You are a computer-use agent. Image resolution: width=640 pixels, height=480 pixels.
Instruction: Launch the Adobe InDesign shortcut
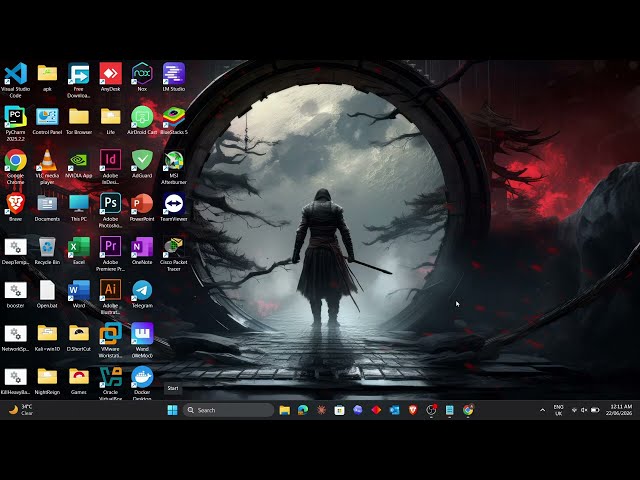click(x=110, y=167)
